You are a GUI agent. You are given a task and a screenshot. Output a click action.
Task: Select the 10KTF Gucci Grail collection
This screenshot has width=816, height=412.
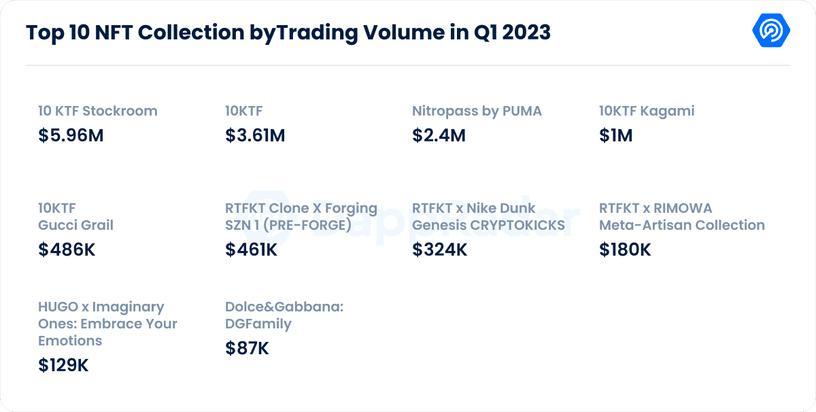coord(75,217)
